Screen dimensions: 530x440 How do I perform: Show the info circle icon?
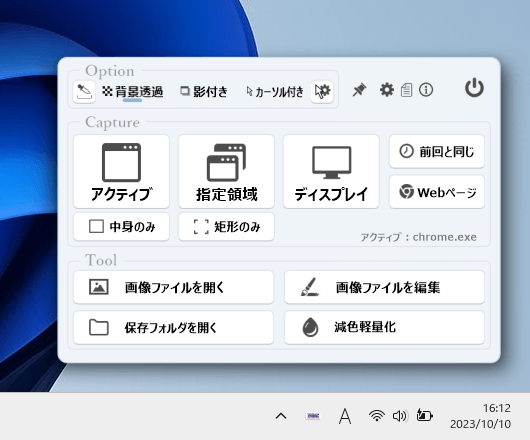[426, 90]
